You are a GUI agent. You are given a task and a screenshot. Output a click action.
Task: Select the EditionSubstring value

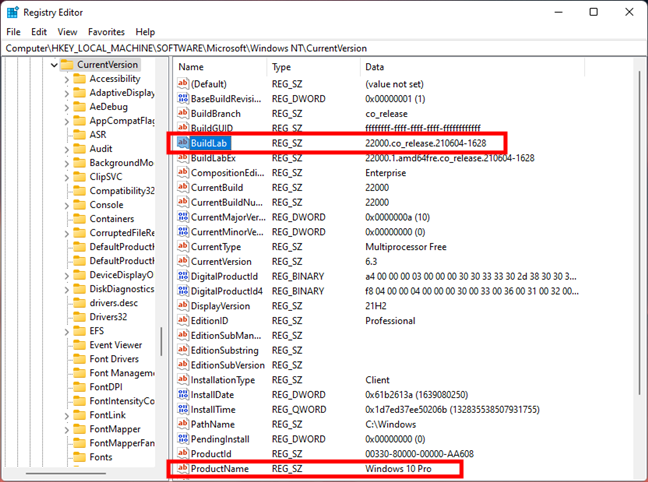click(224, 351)
